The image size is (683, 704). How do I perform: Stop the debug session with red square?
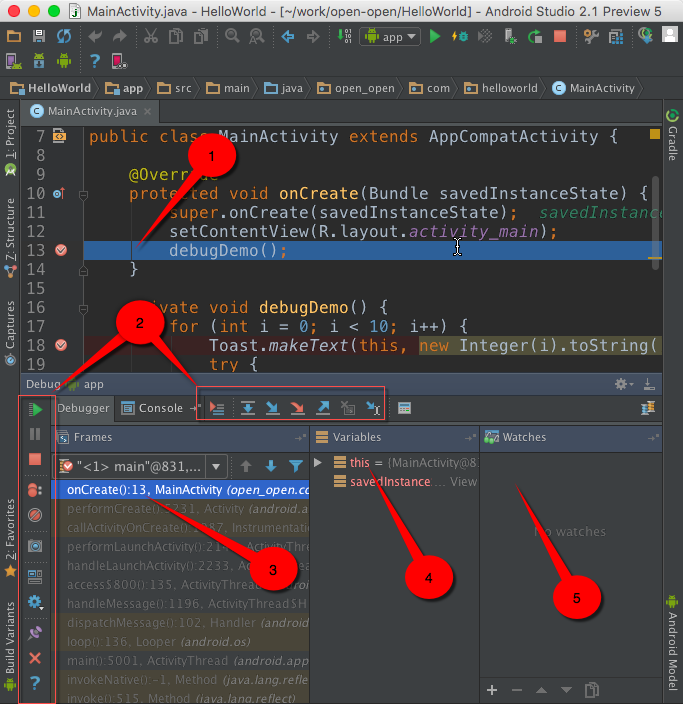[35, 459]
